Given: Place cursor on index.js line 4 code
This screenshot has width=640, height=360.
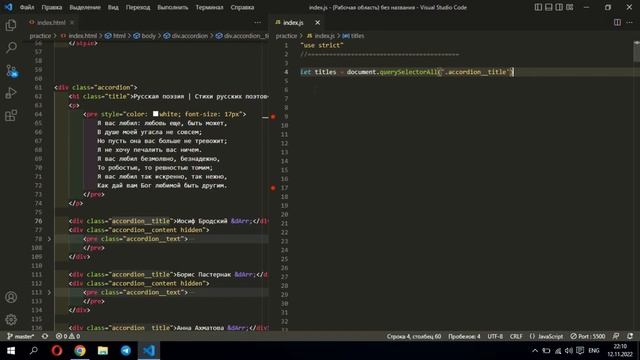Looking at the screenshot, I should pyautogui.click(x=407, y=72).
